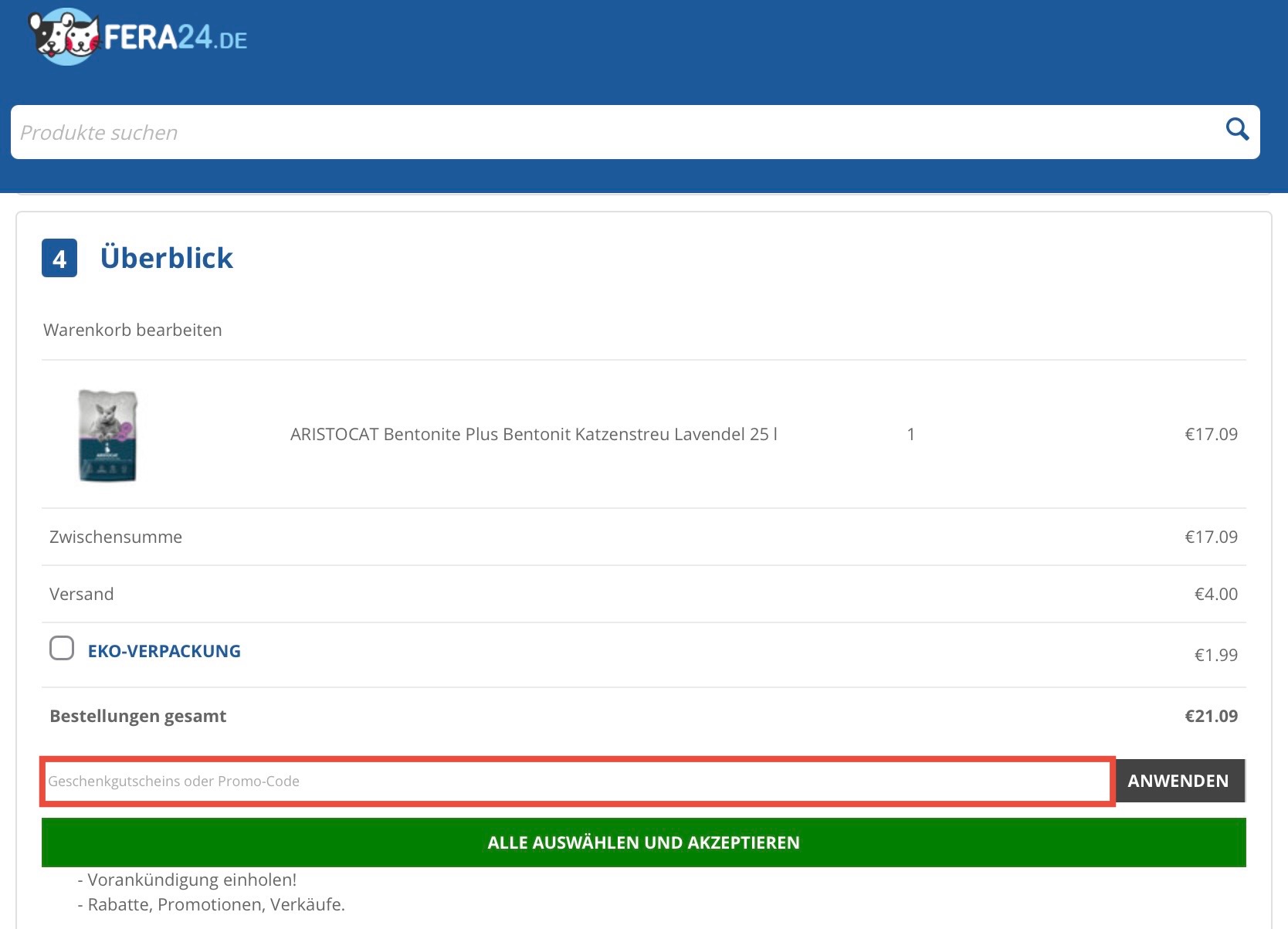Screen dimensions: 1288x929
Task: Select the €4.00 shipping cost
Action: (1216, 594)
